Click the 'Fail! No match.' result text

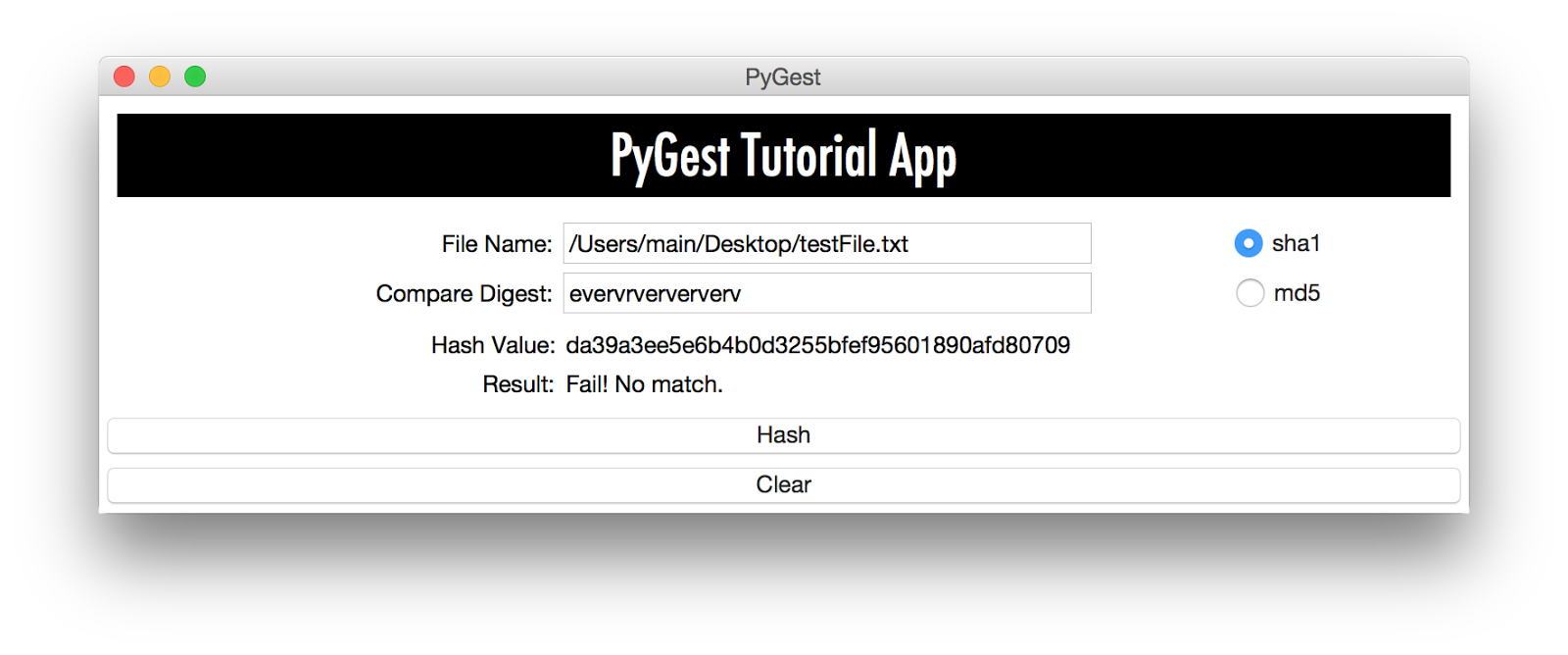coord(644,384)
